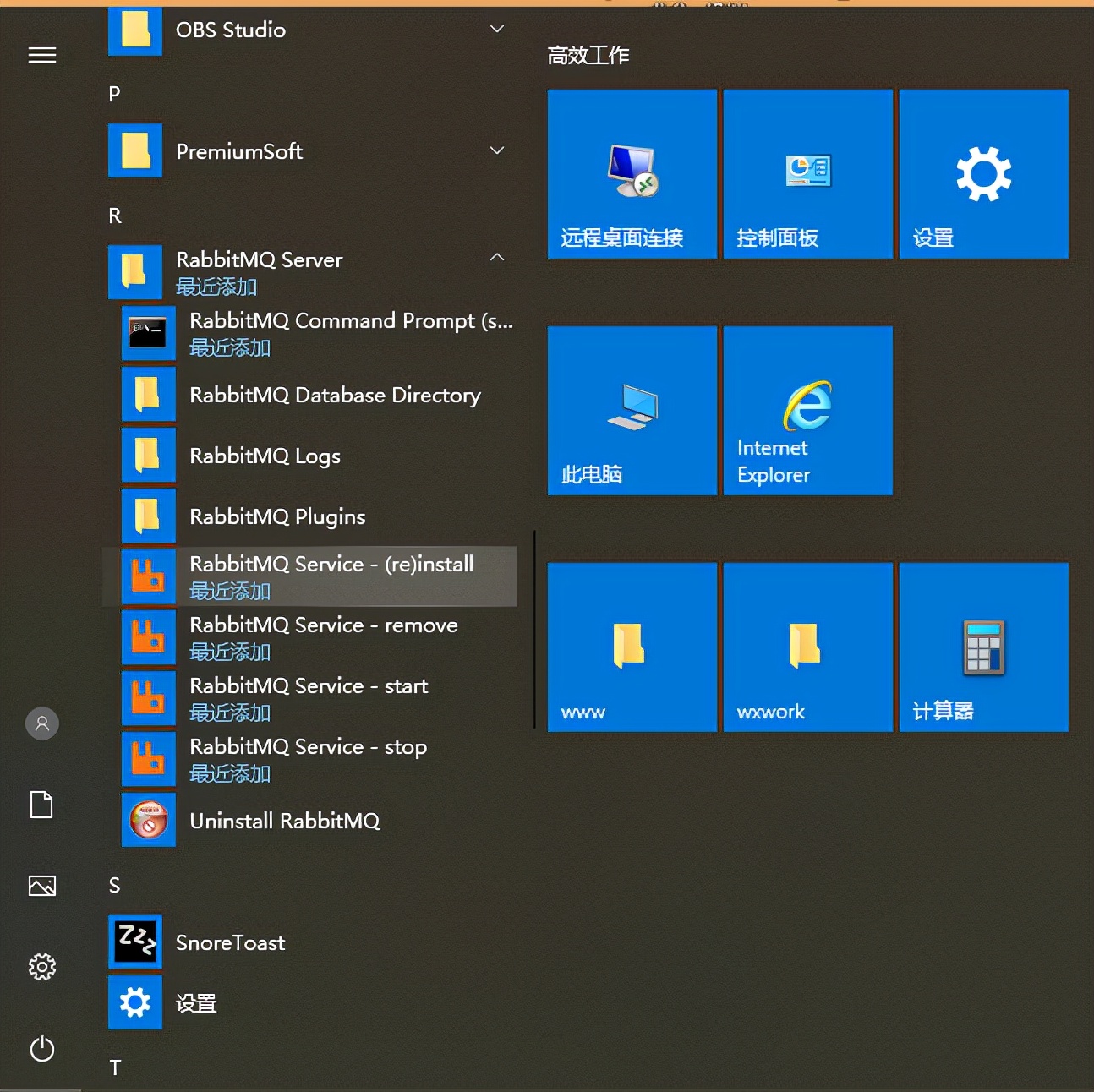Click the PremiumSoft folder icon
This screenshot has width=1094, height=1092.
[x=135, y=151]
